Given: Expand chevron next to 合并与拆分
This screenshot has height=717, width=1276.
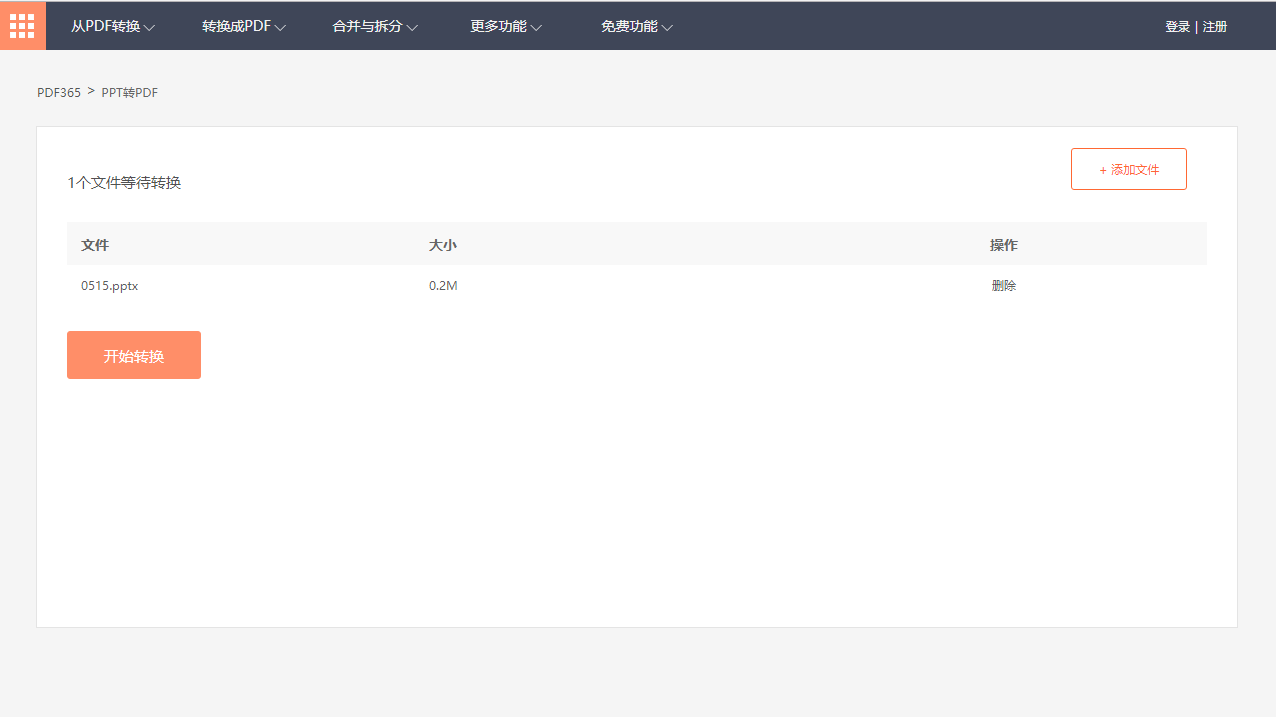Looking at the screenshot, I should pos(412,28).
